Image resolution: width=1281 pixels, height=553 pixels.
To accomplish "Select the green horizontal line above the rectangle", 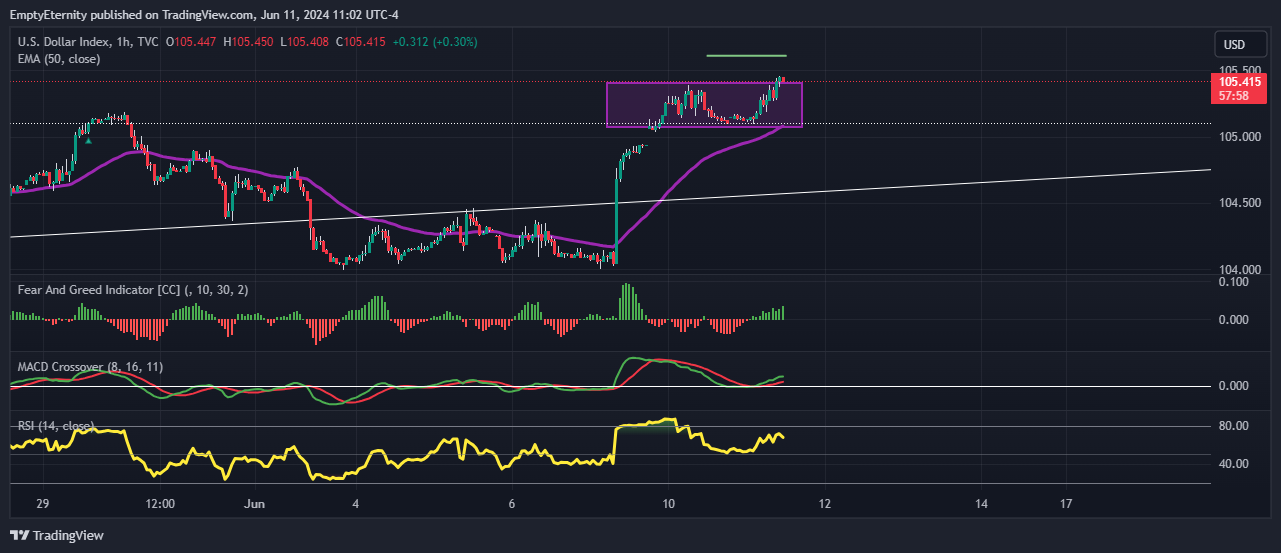I will [746, 55].
